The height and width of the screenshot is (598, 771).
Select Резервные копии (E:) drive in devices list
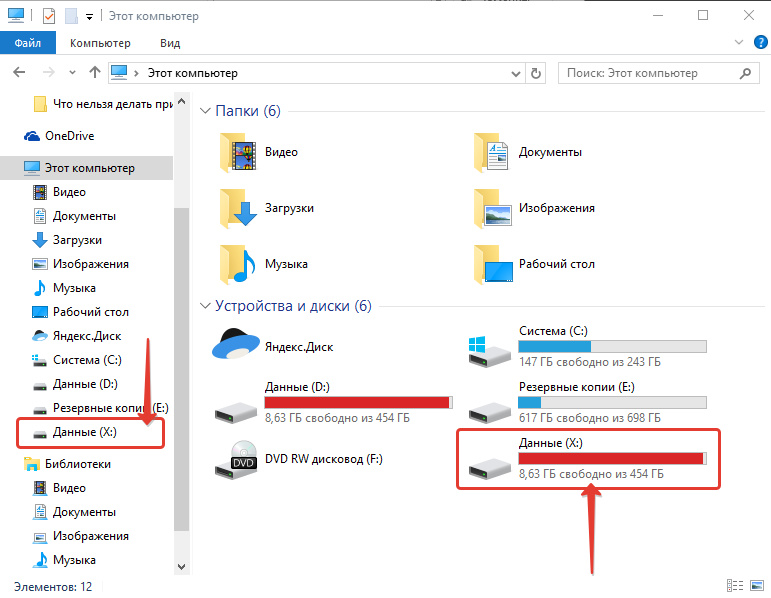588,403
